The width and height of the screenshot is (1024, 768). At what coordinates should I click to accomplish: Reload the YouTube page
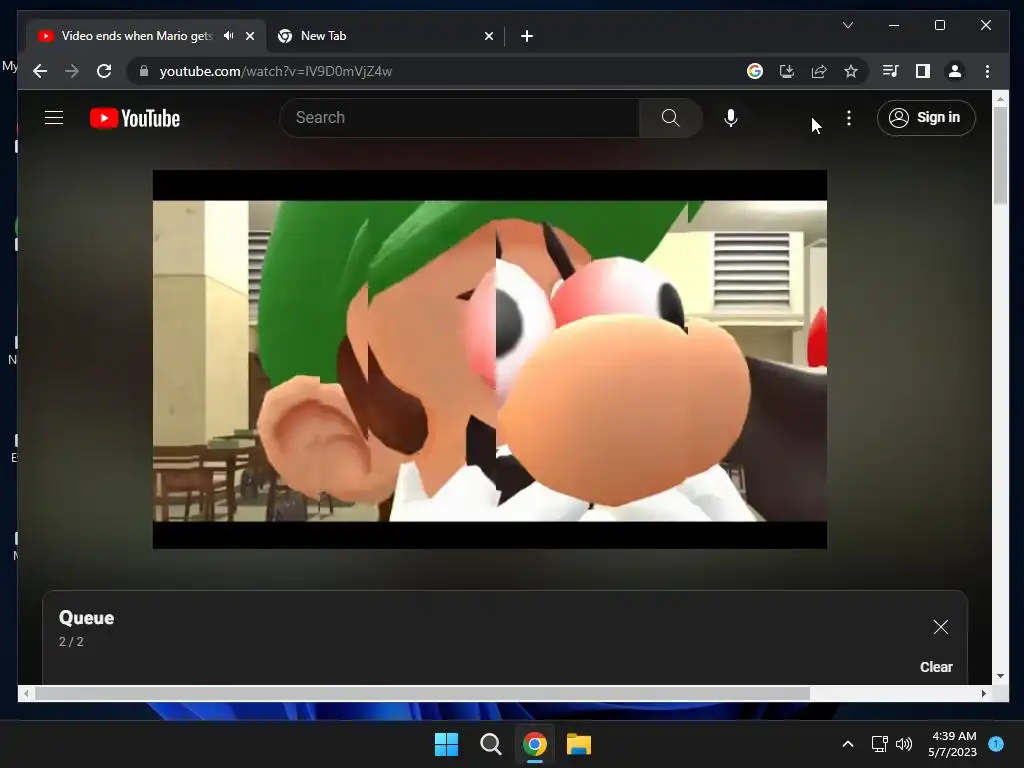[104, 71]
